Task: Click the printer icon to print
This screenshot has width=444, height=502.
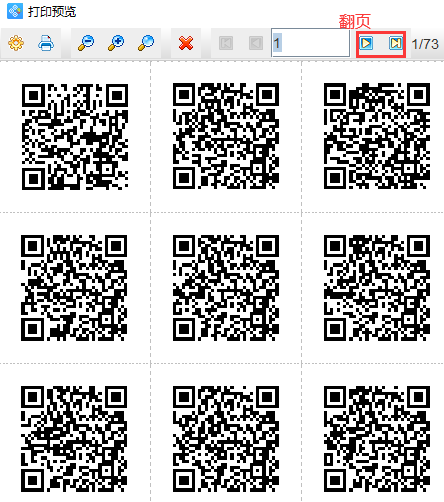Action: coord(46,43)
